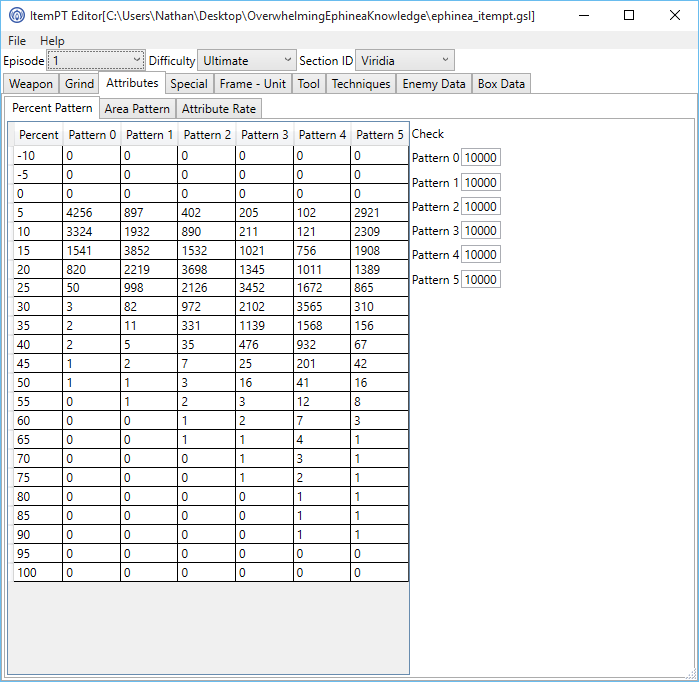Expand the Difficulty dropdown showing Ultimate
Image resolution: width=699 pixels, height=682 pixels.
pos(247,60)
